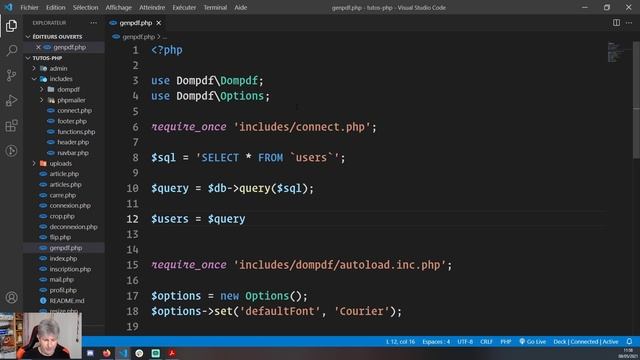Place cursor on line 12 after $query
Screen dimensions: 640x360
246,219
